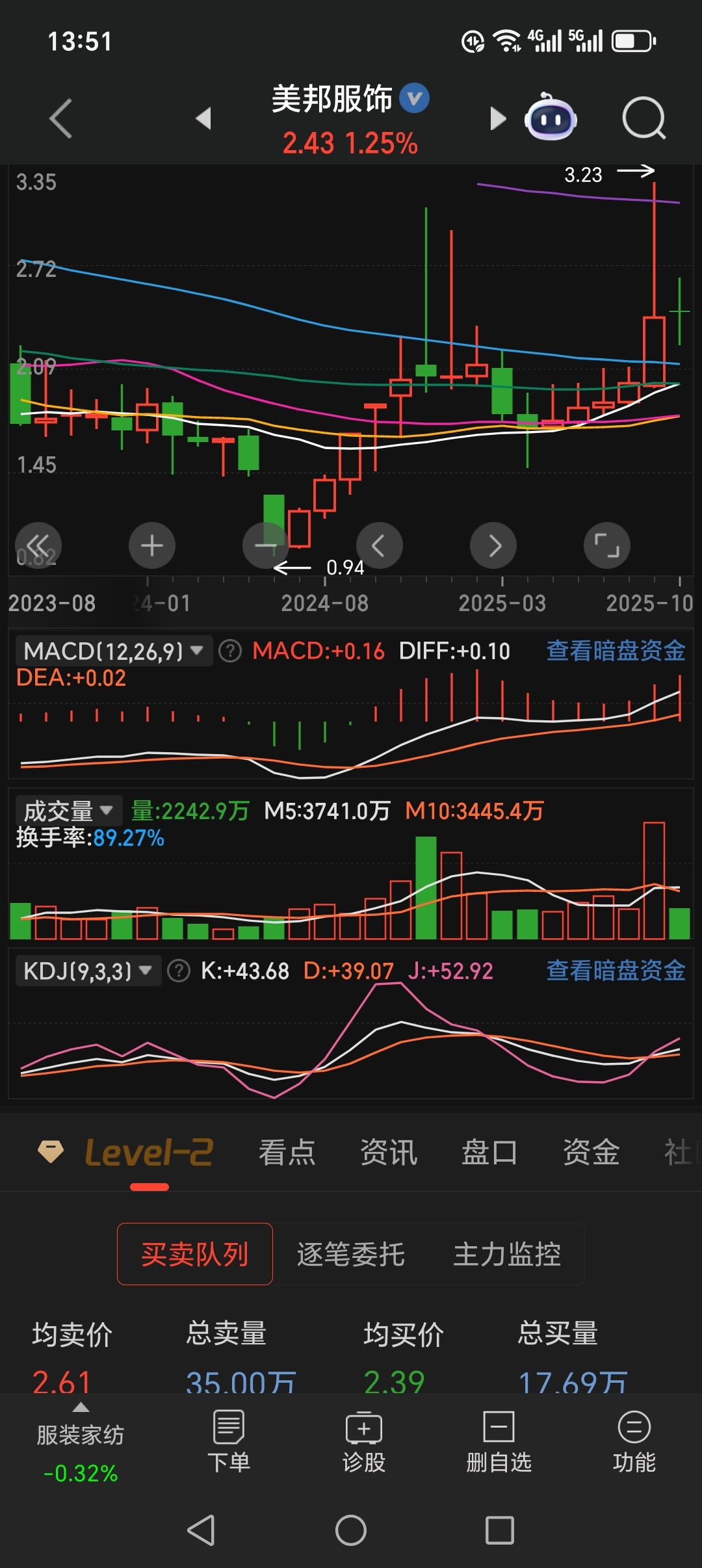Tap the double-left collapse chart button
Screen dimensions: 702x1568
pos(38,545)
